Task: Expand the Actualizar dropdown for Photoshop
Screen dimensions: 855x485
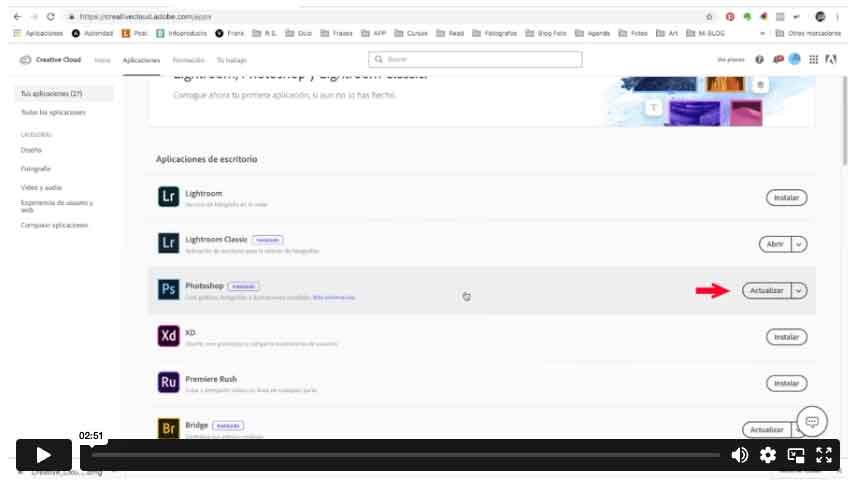Action: 799,290
